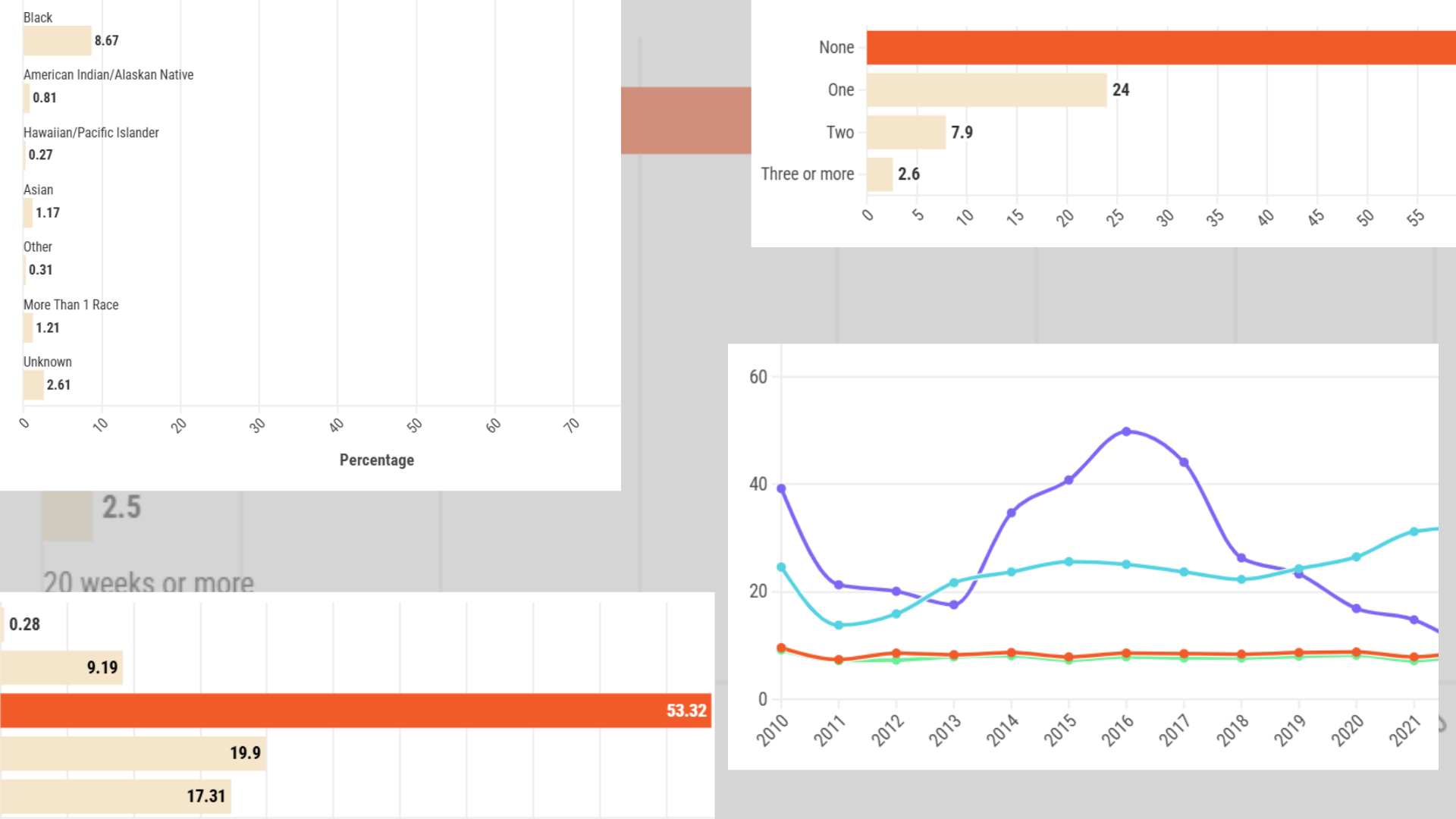
Task: Click the Black bar labeled 8.67
Action: pos(57,40)
